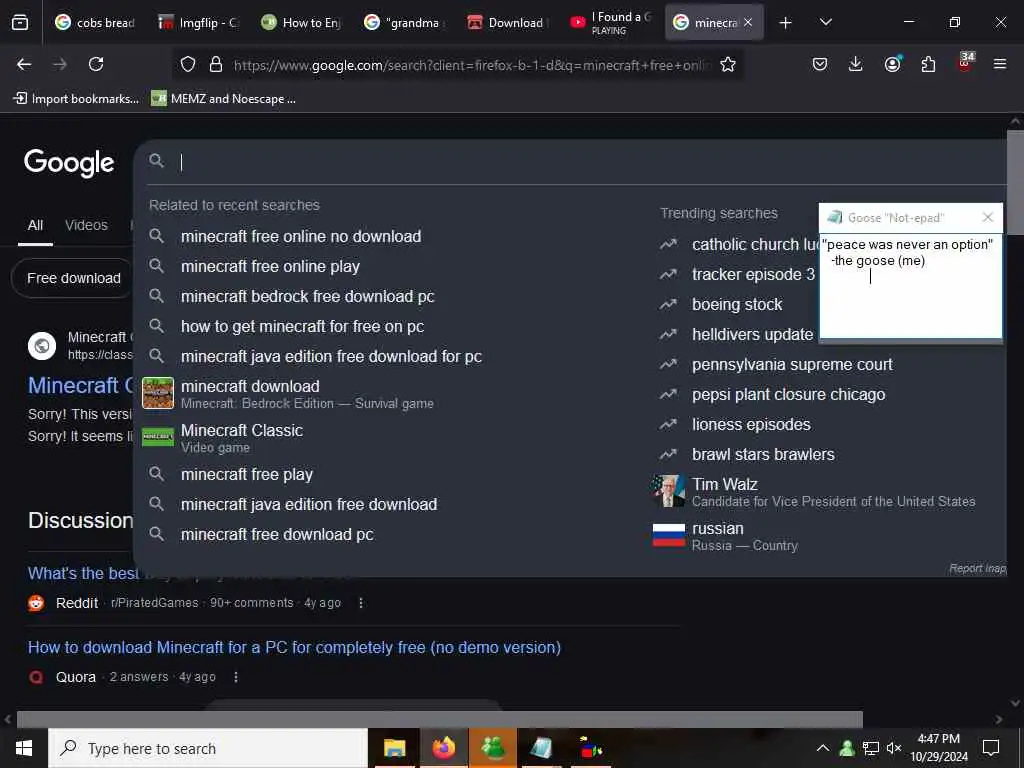Select russian Russia country suggestion
This screenshot has height=768, width=1024.
[725, 536]
